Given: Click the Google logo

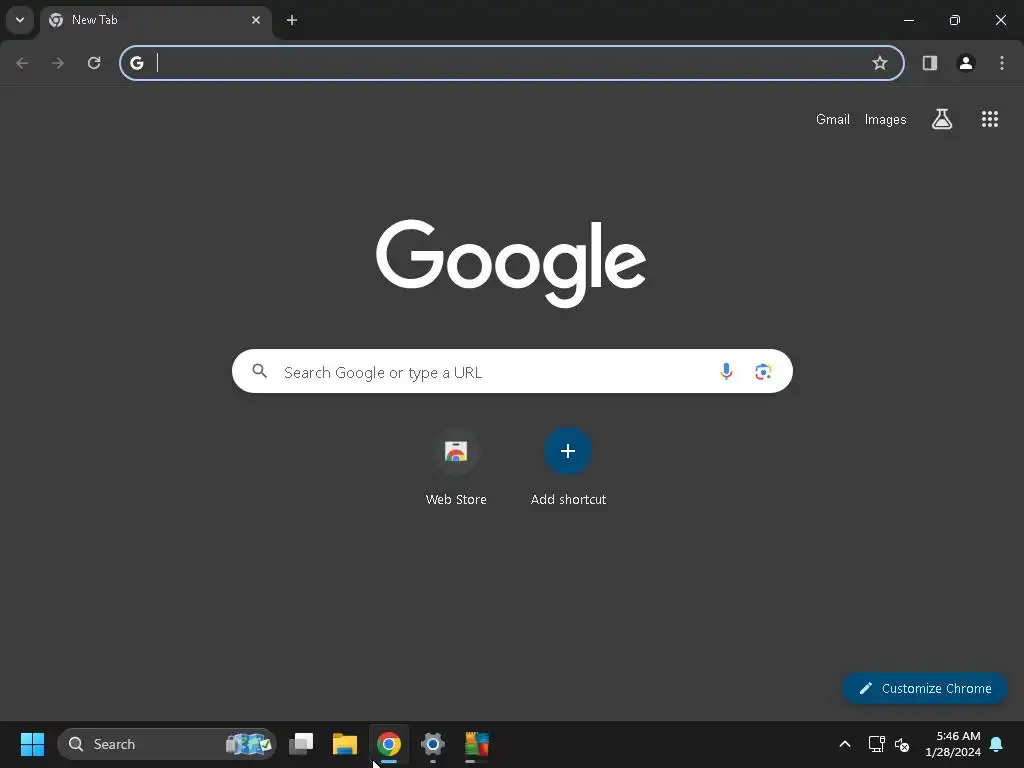Looking at the screenshot, I should [x=511, y=263].
